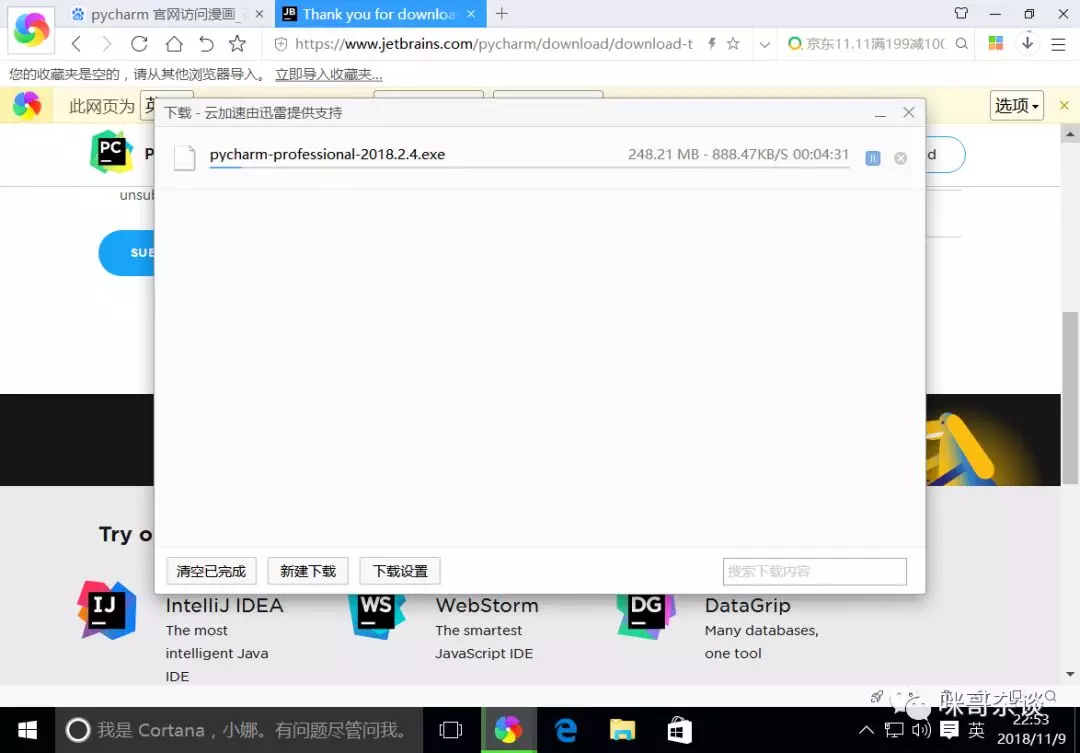Screen dimensions: 1080x753
Task: Click the 新建下载 button
Action: tap(308, 571)
